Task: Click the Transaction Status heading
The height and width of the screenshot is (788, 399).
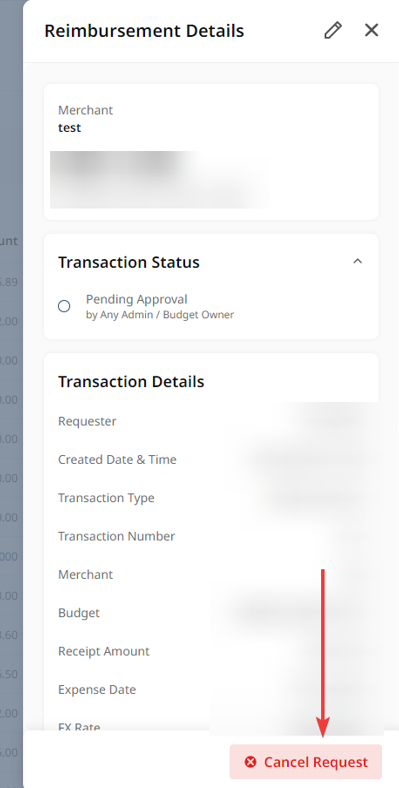Action: (129, 262)
